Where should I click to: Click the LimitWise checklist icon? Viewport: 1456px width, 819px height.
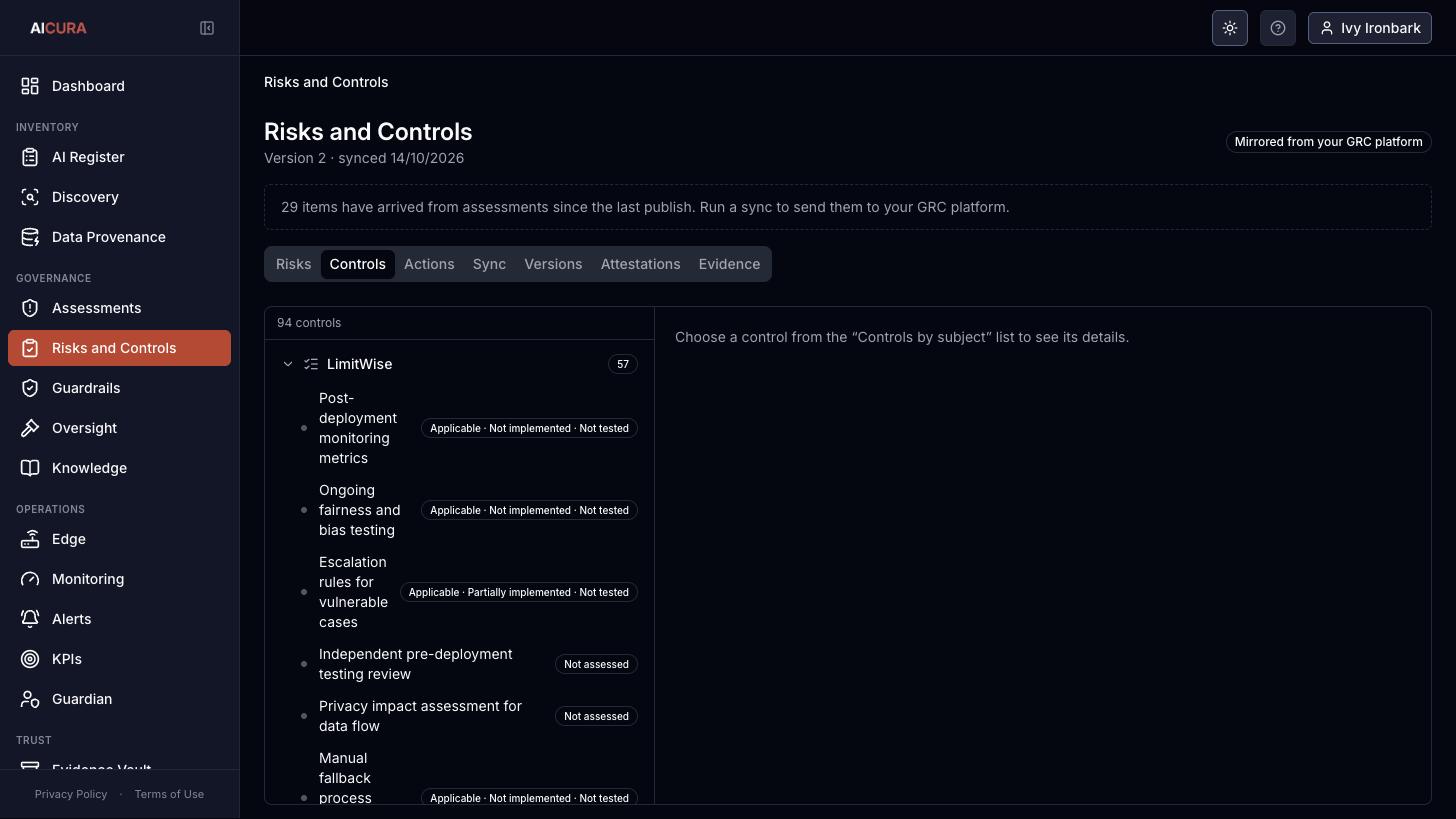pos(311,364)
